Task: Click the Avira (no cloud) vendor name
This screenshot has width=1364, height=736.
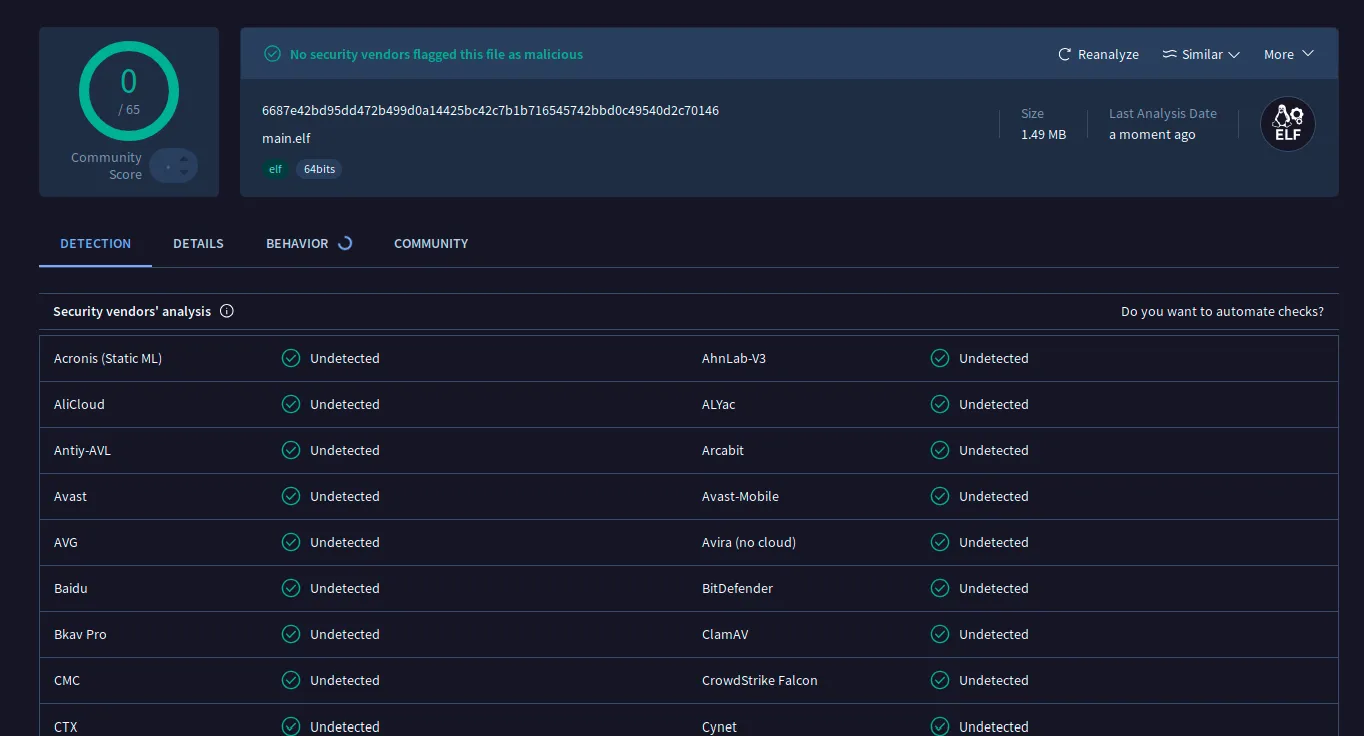Action: point(749,542)
